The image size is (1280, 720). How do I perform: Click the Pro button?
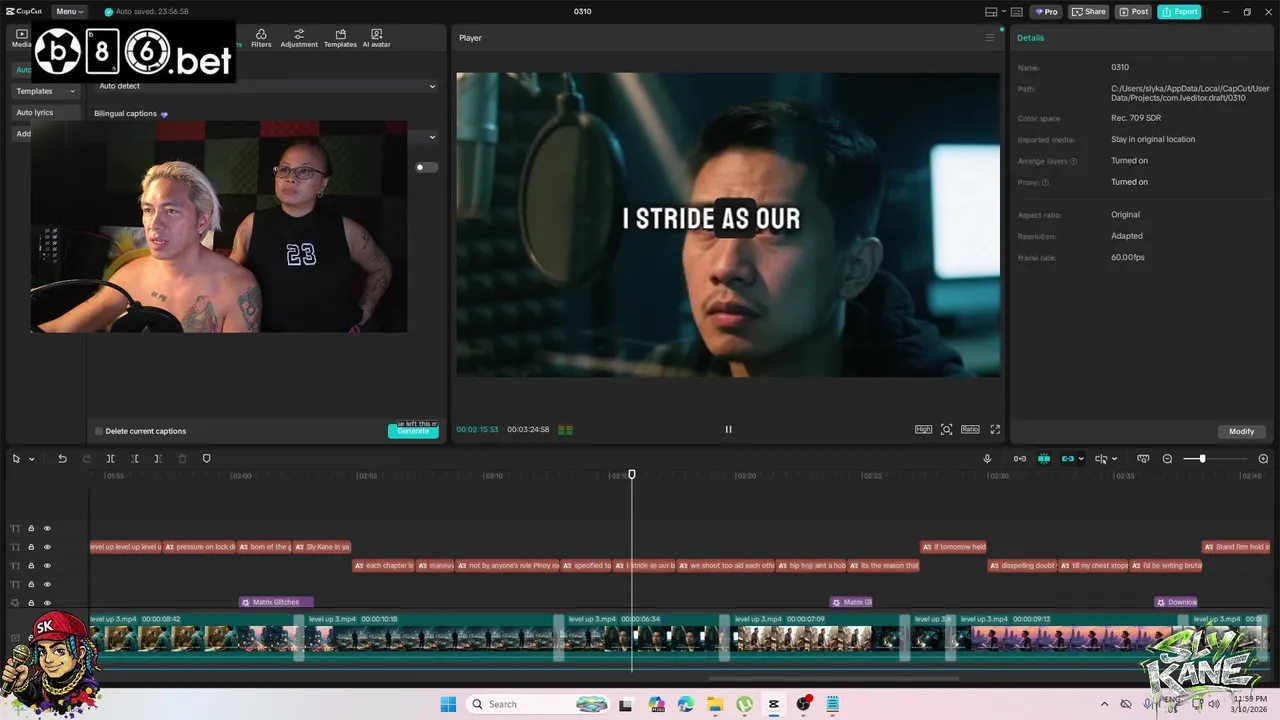(x=1046, y=12)
